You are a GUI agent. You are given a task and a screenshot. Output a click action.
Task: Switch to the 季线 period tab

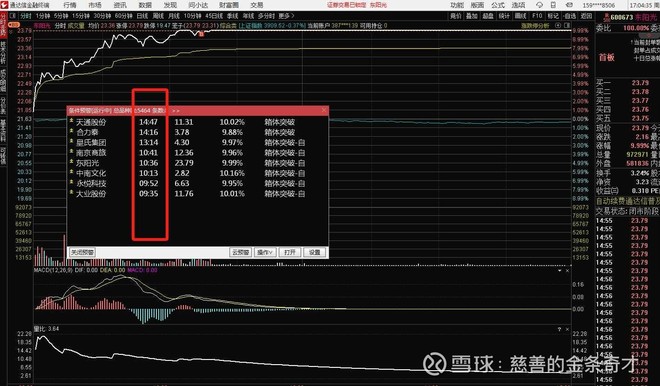(x=232, y=16)
